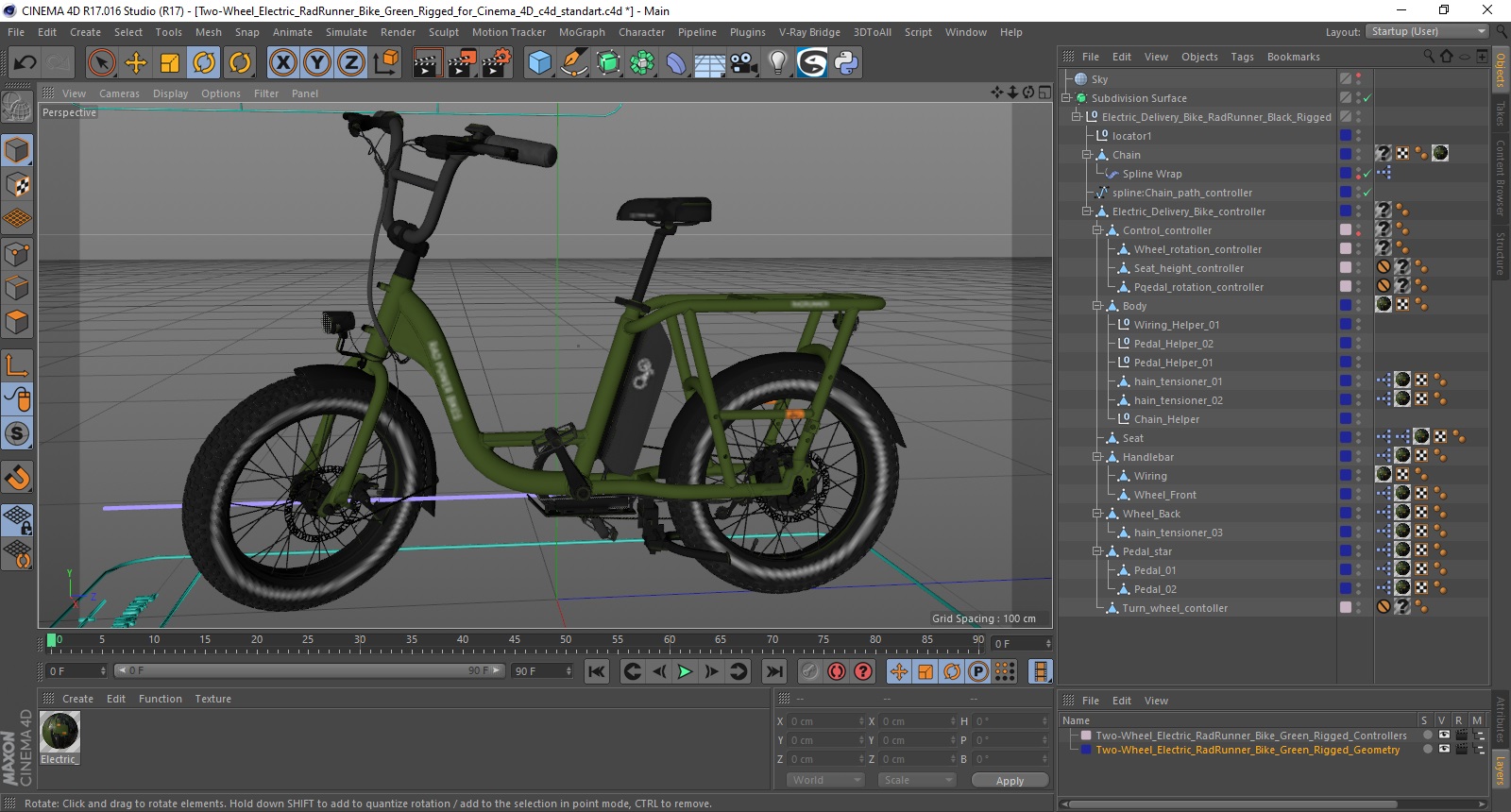Collapse the Body tree node
Screen dimensions: 1511x812
point(1097,306)
